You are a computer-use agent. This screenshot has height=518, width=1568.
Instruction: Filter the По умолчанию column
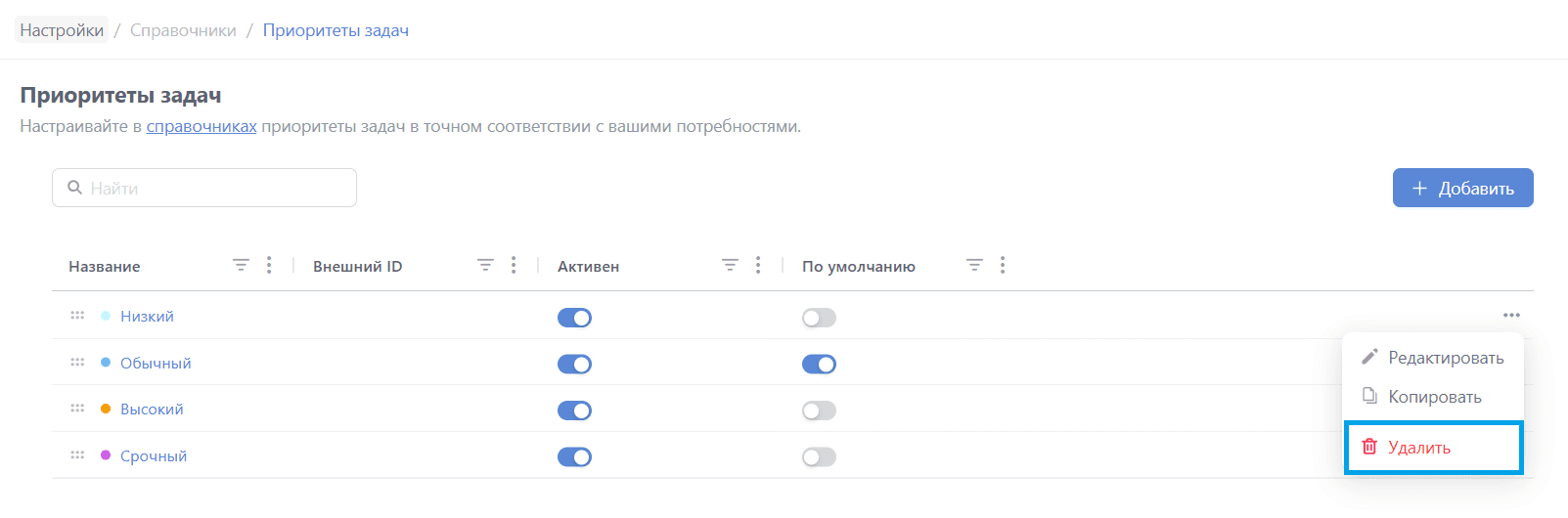974,266
